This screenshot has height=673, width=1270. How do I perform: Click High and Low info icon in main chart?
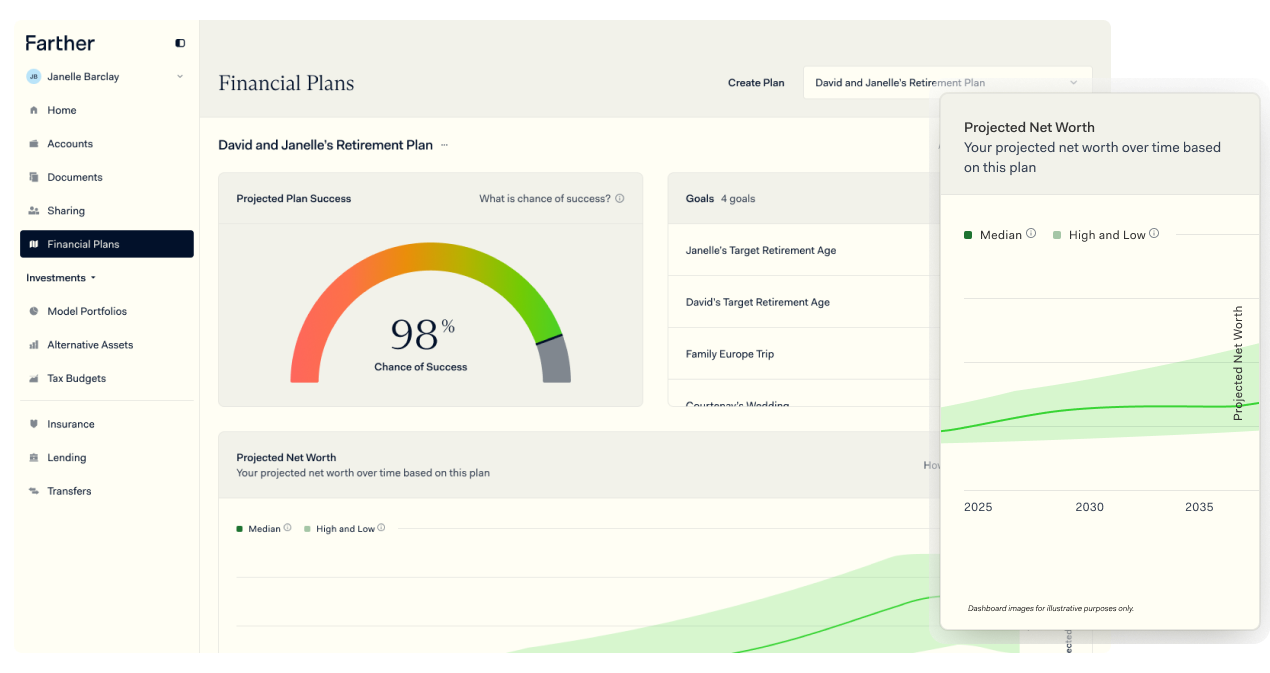coord(381,528)
